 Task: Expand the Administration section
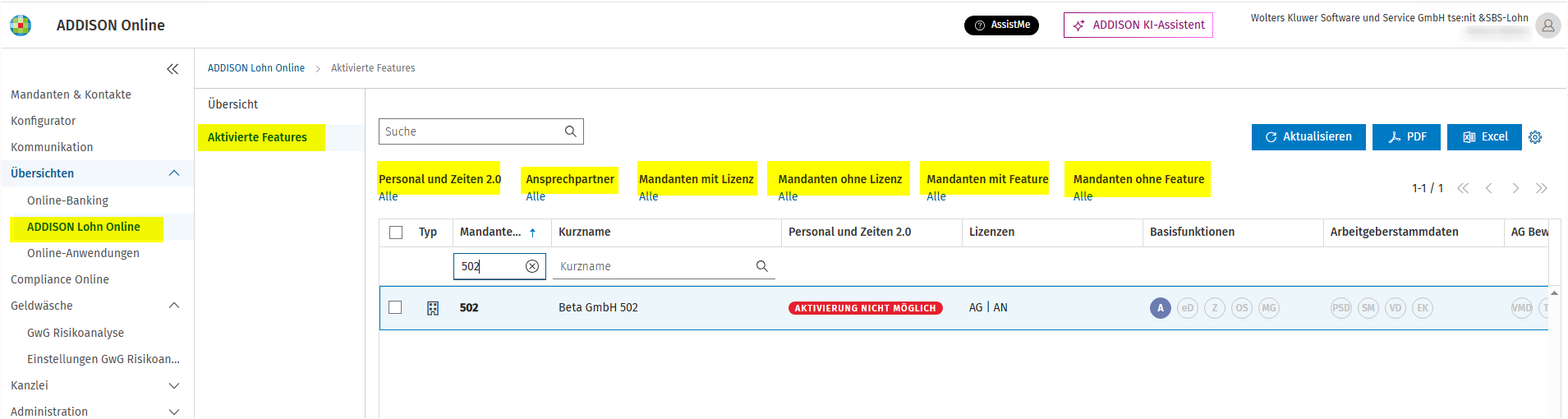coord(174,412)
